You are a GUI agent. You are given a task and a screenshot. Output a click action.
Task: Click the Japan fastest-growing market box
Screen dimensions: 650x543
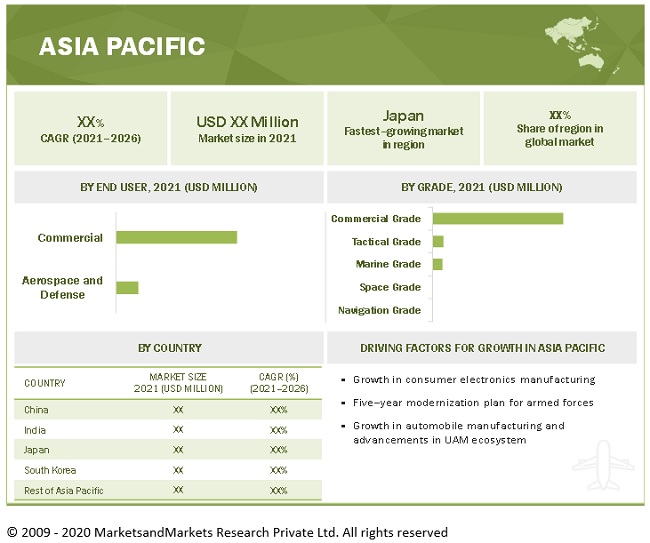coord(403,128)
